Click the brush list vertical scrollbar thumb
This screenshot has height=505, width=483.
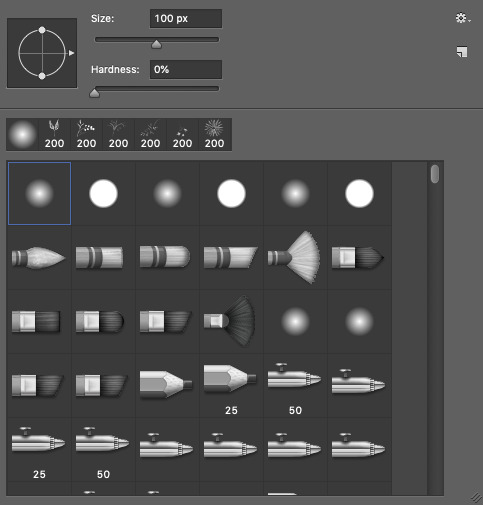(x=435, y=174)
